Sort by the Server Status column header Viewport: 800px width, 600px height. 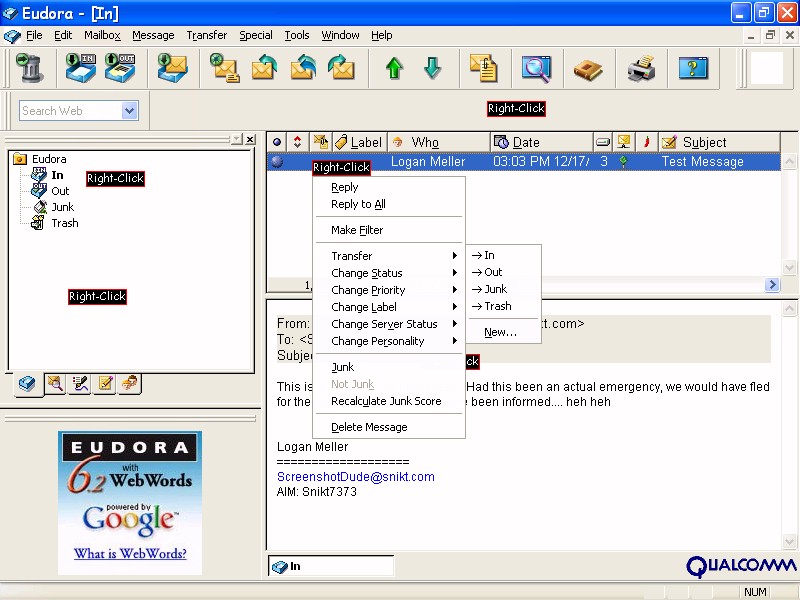pyautogui.click(x=623, y=142)
